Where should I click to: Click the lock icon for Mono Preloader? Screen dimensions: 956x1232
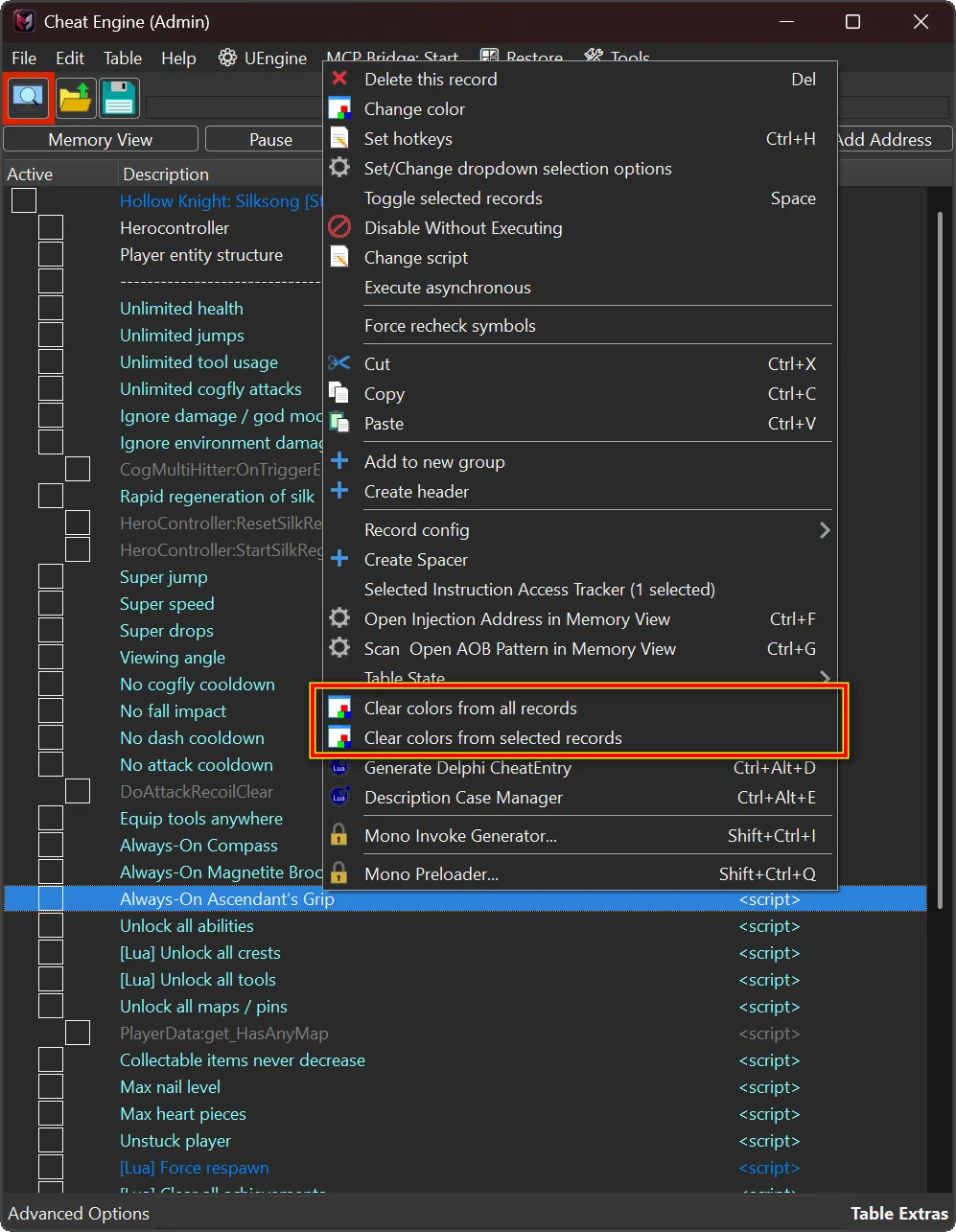[339, 873]
